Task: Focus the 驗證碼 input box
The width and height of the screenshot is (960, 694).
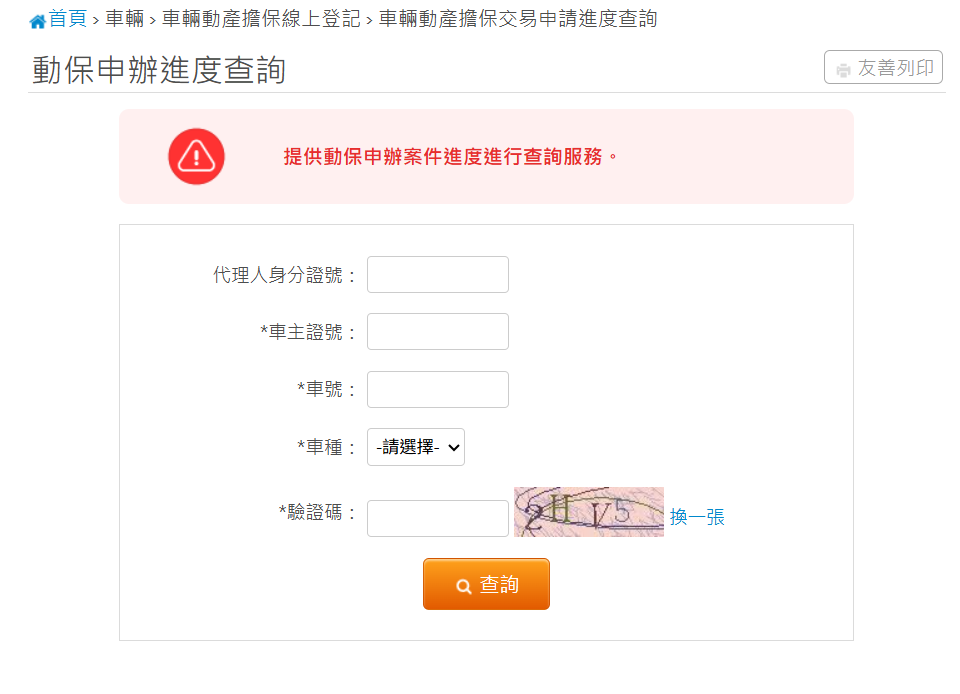Action: coord(438,518)
